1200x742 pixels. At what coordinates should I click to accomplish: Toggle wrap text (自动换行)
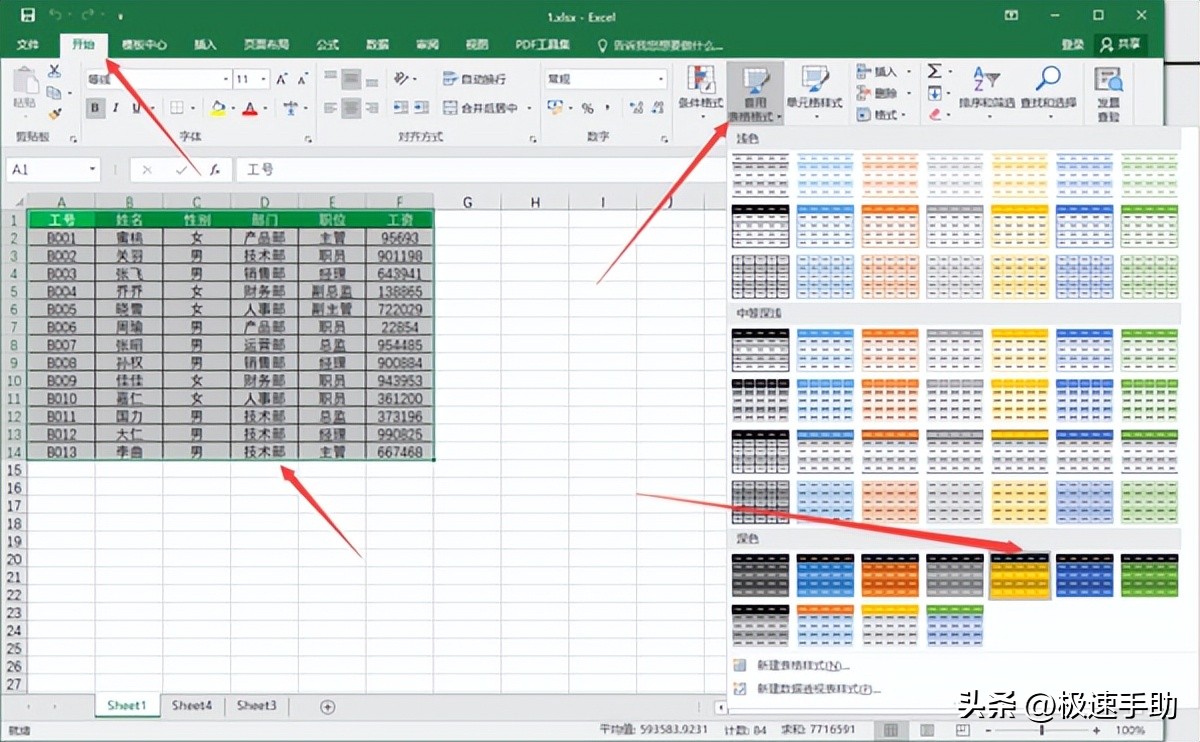pos(476,79)
